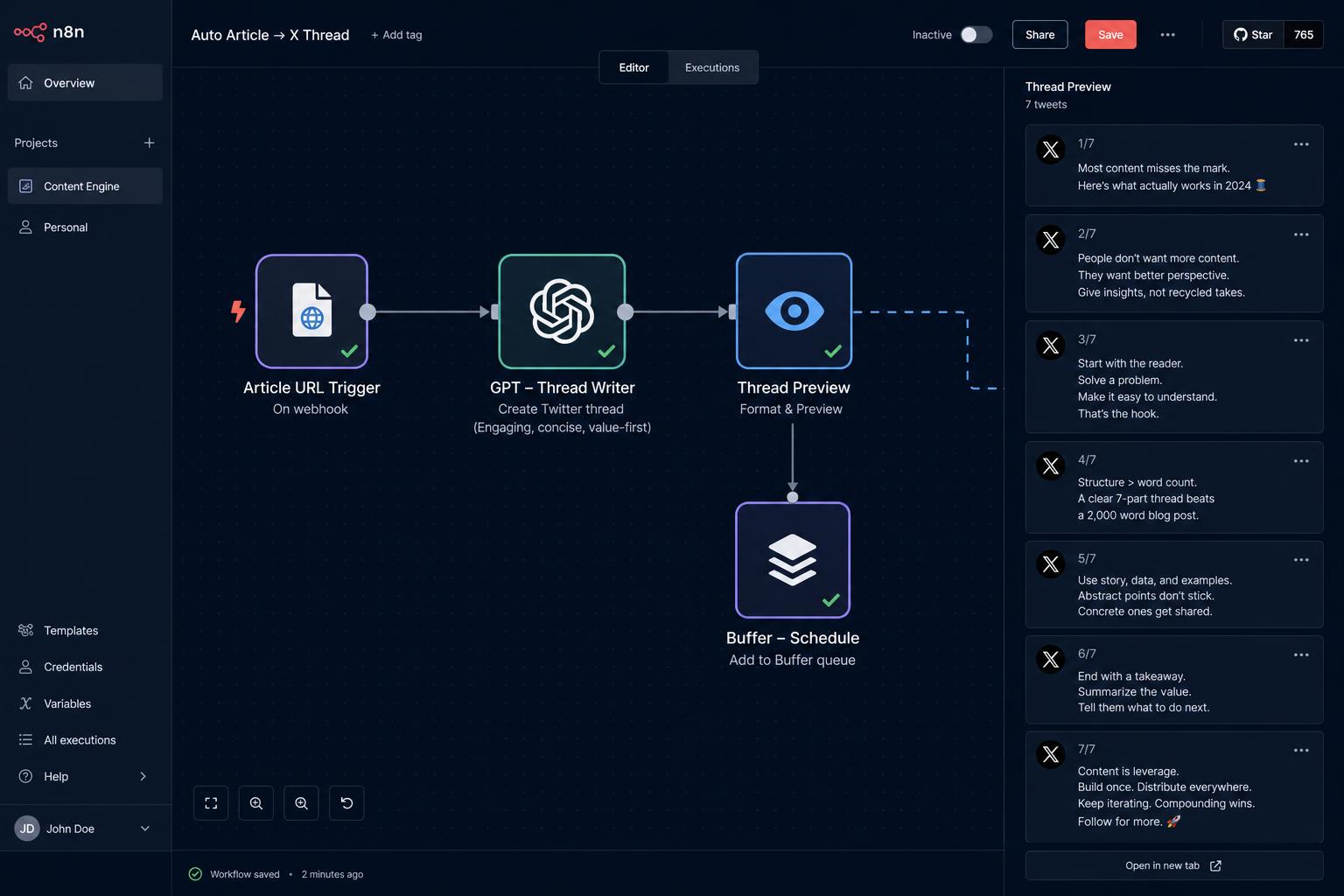
Task: Click the X icon on tweet 3/7
Action: 1051,346
